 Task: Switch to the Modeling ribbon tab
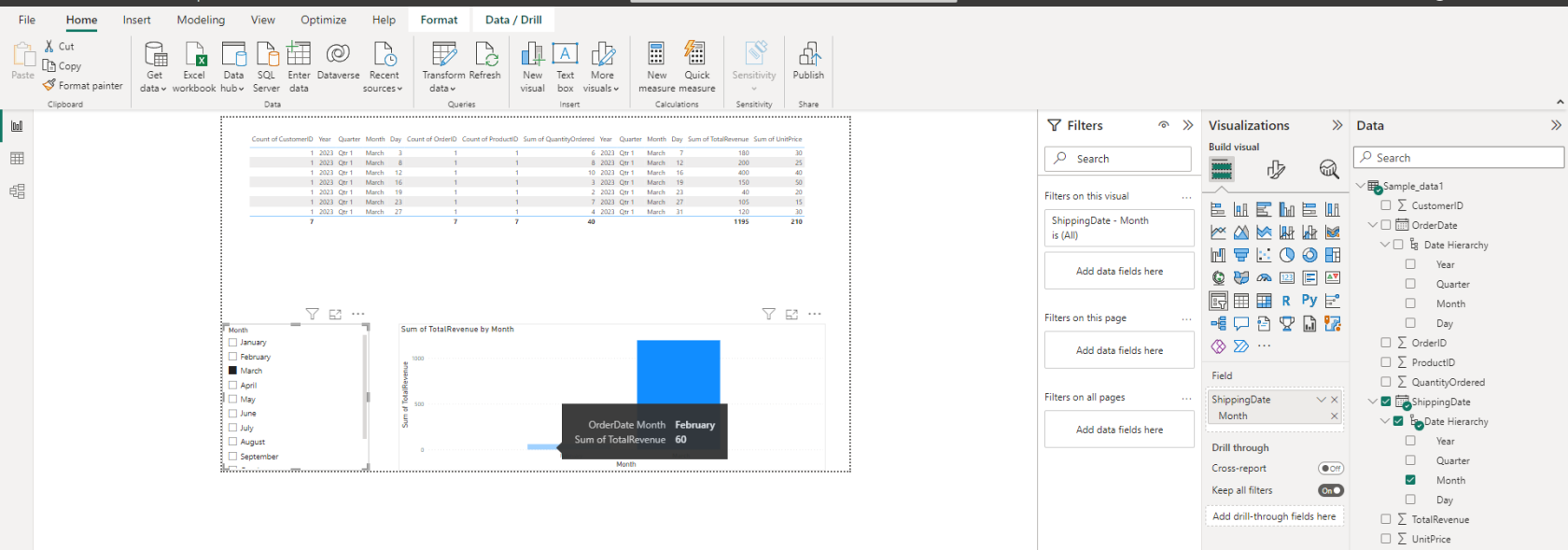(201, 20)
